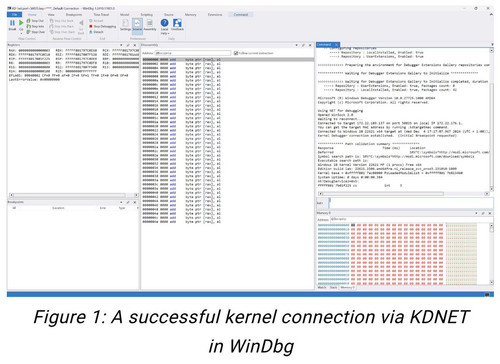Switch to the Source ribbon tab

pyautogui.click(x=169, y=15)
